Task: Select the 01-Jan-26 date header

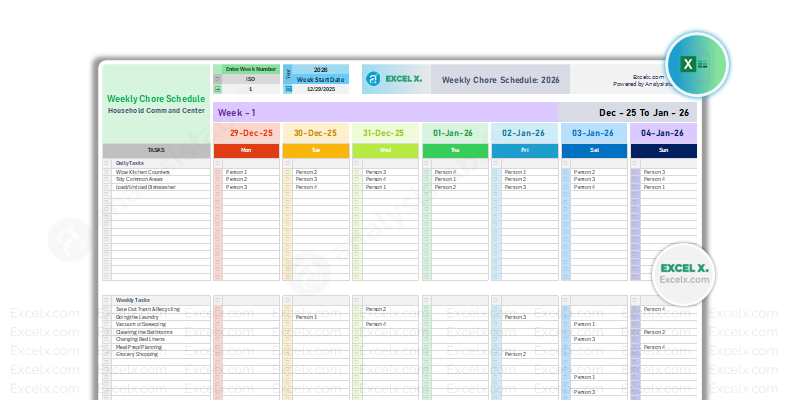Action: [x=455, y=133]
